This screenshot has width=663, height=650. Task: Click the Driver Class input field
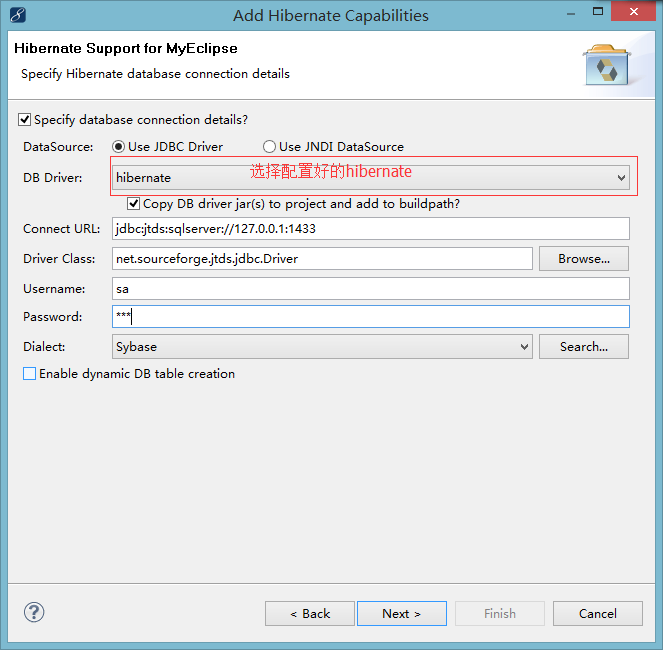point(322,259)
